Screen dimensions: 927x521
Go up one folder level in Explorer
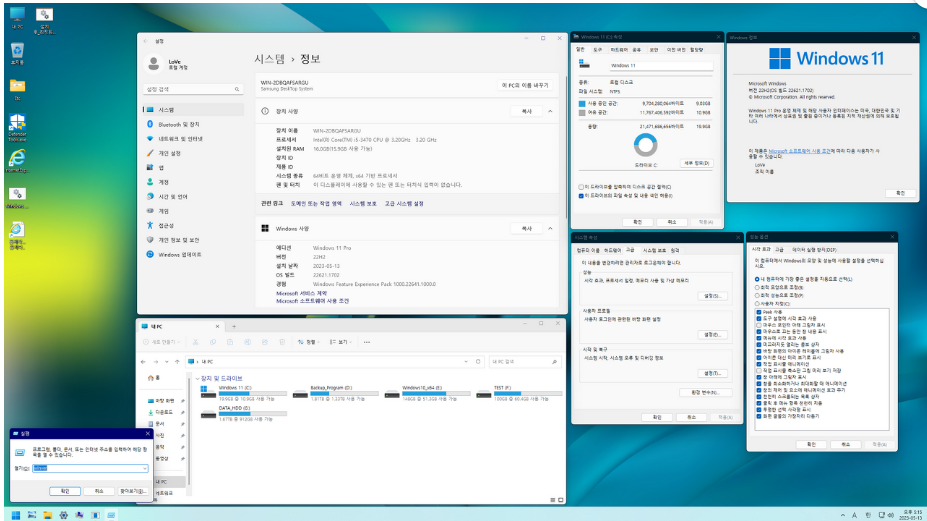coord(177,361)
